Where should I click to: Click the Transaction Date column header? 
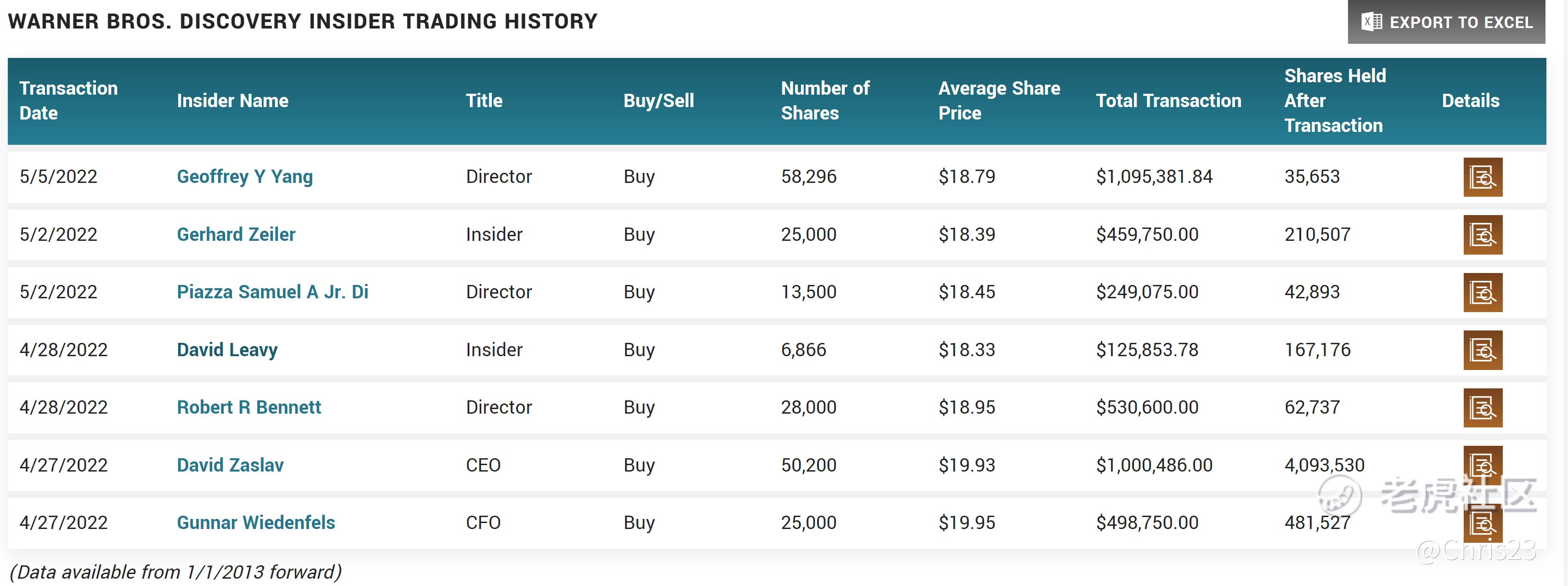click(x=68, y=101)
